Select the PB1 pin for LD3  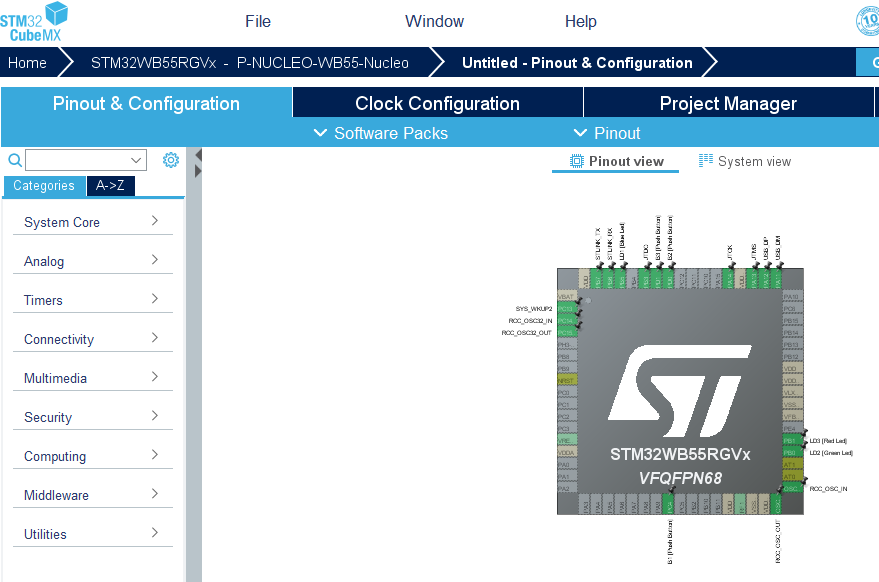tap(793, 441)
